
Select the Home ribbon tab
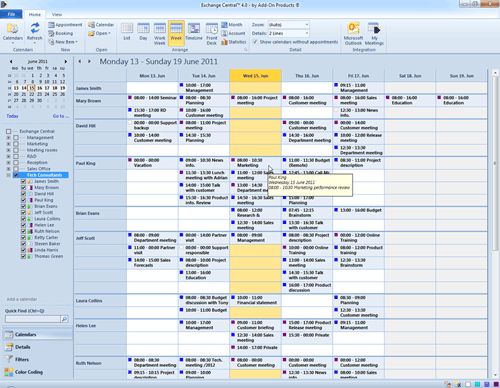coord(35,14)
